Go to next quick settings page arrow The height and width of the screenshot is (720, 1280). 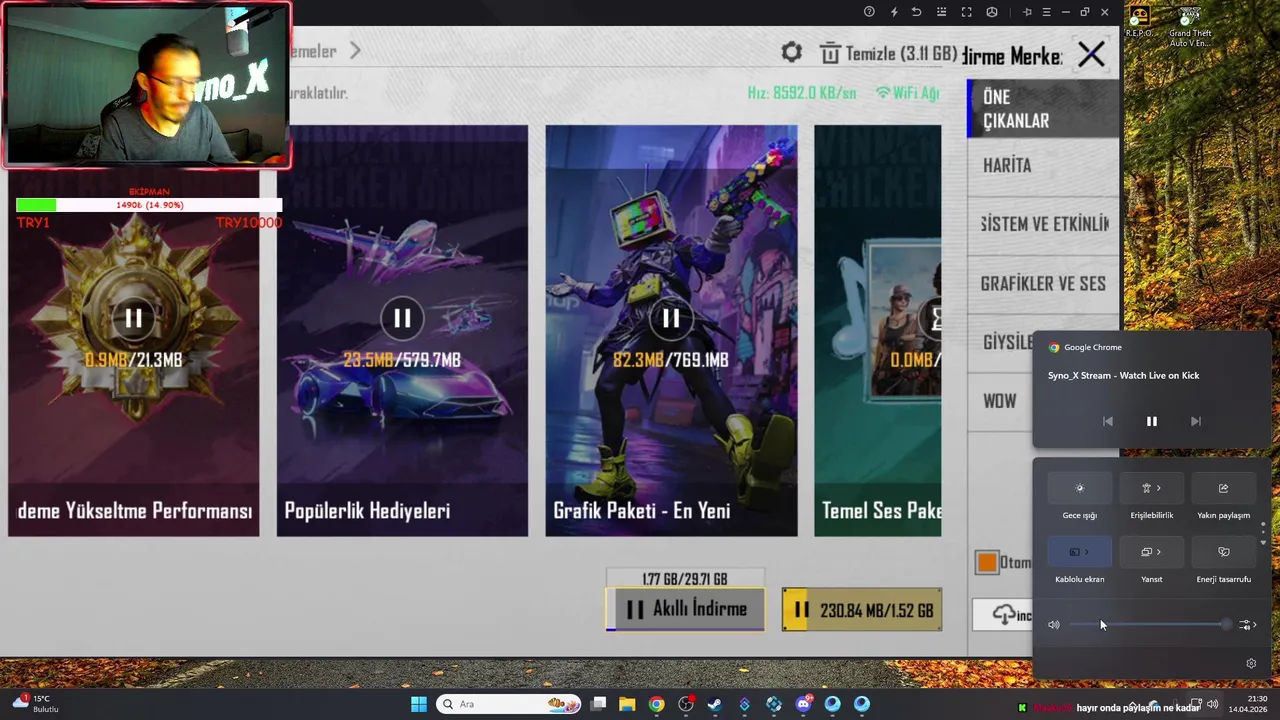(1263, 542)
